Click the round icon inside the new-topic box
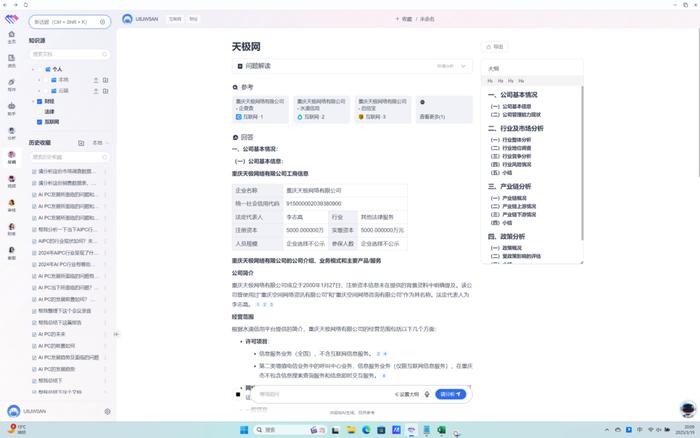The image size is (700, 438). coord(102,22)
